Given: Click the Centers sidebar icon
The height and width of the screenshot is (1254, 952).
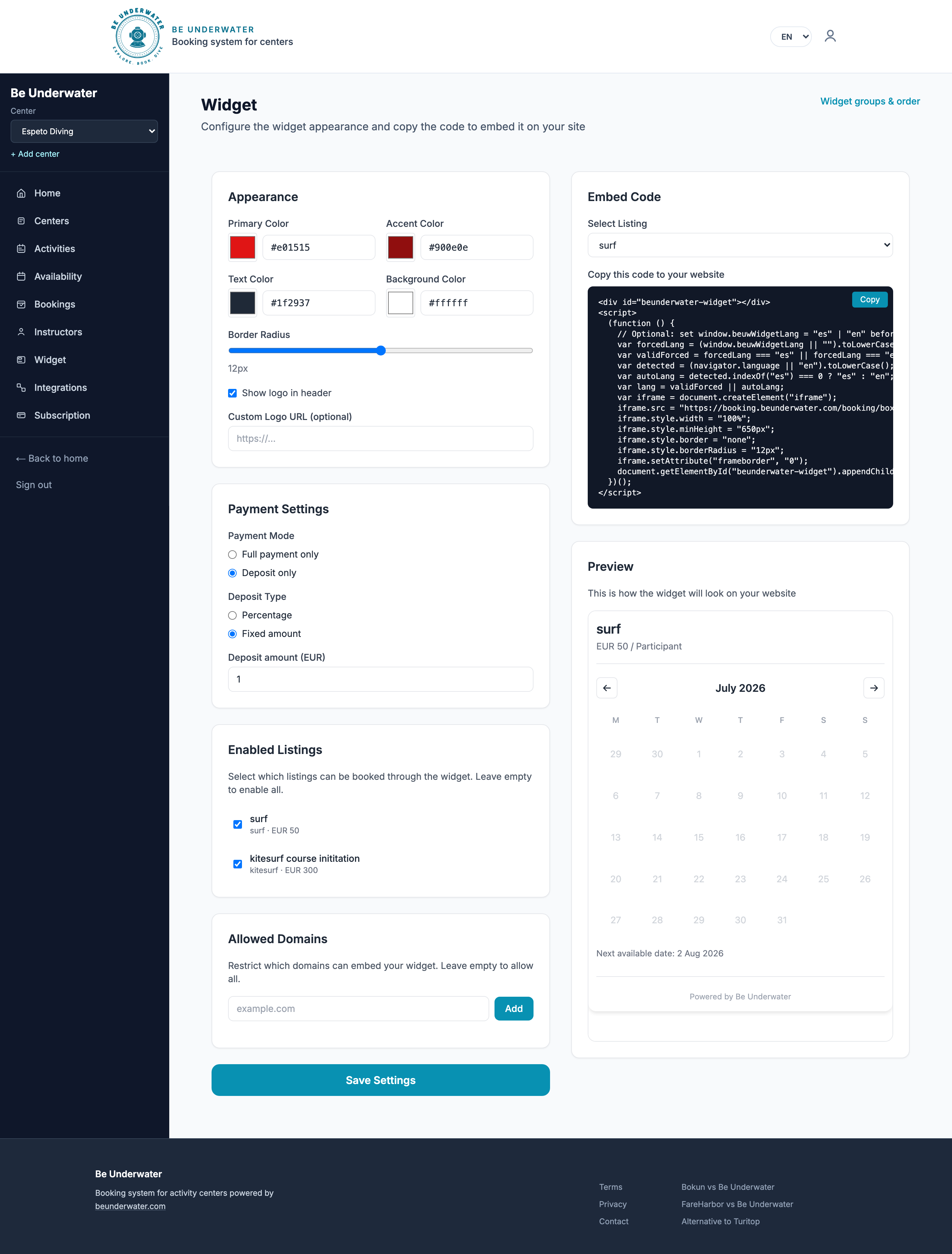Looking at the screenshot, I should [21, 221].
